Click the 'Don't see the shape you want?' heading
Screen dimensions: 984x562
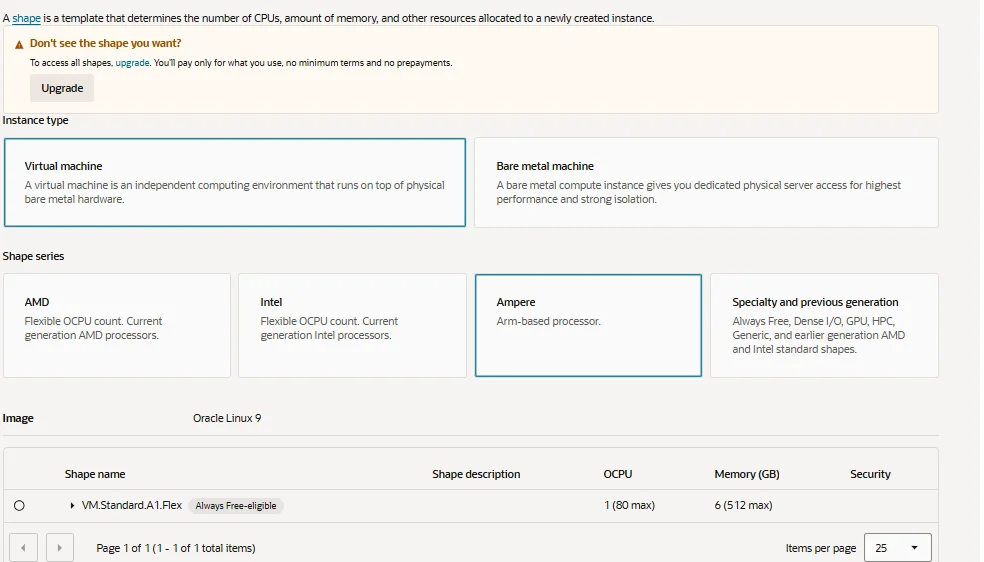105,43
